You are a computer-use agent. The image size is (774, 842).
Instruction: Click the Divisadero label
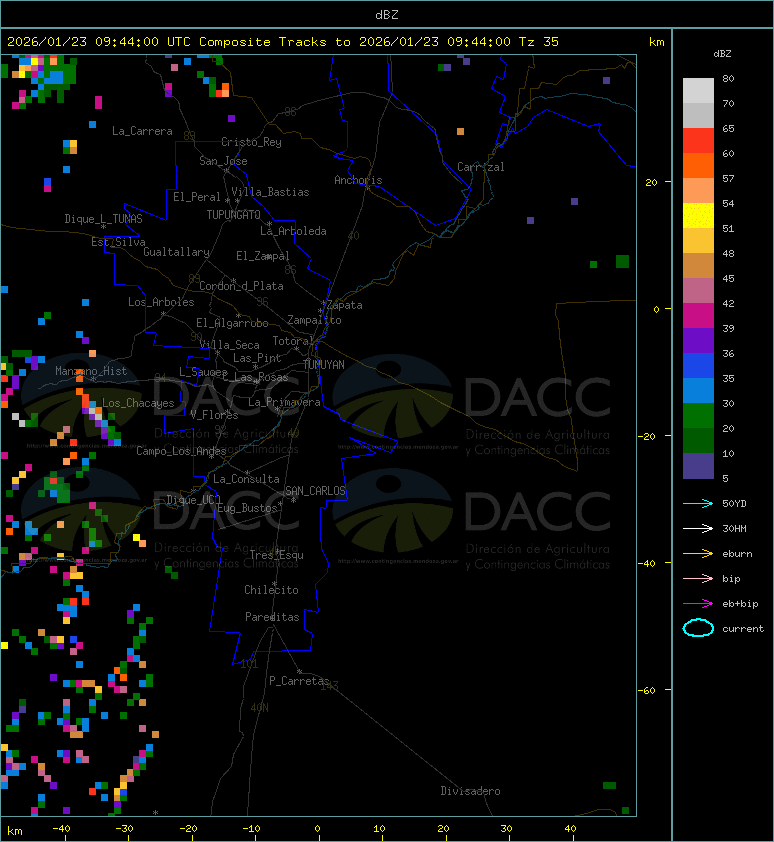pyautogui.click(x=471, y=791)
